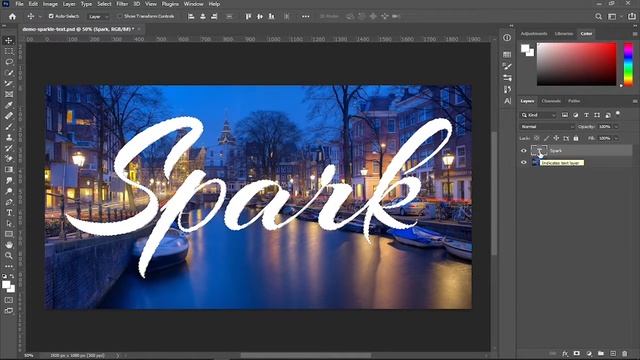640x360 pixels.
Task: Switch to the Libraries tab
Action: pos(564,34)
